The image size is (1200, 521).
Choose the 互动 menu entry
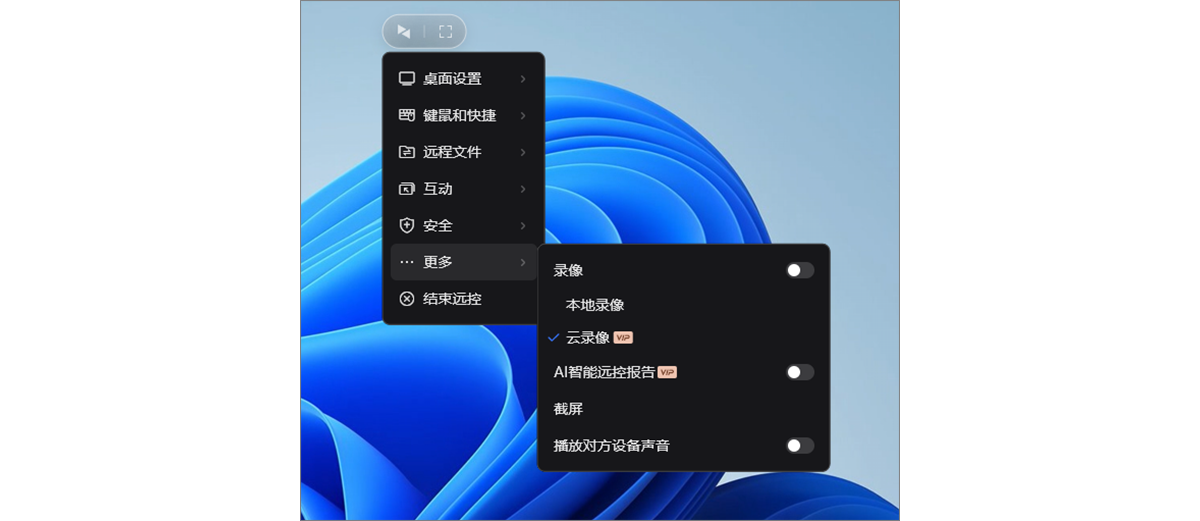coord(464,188)
